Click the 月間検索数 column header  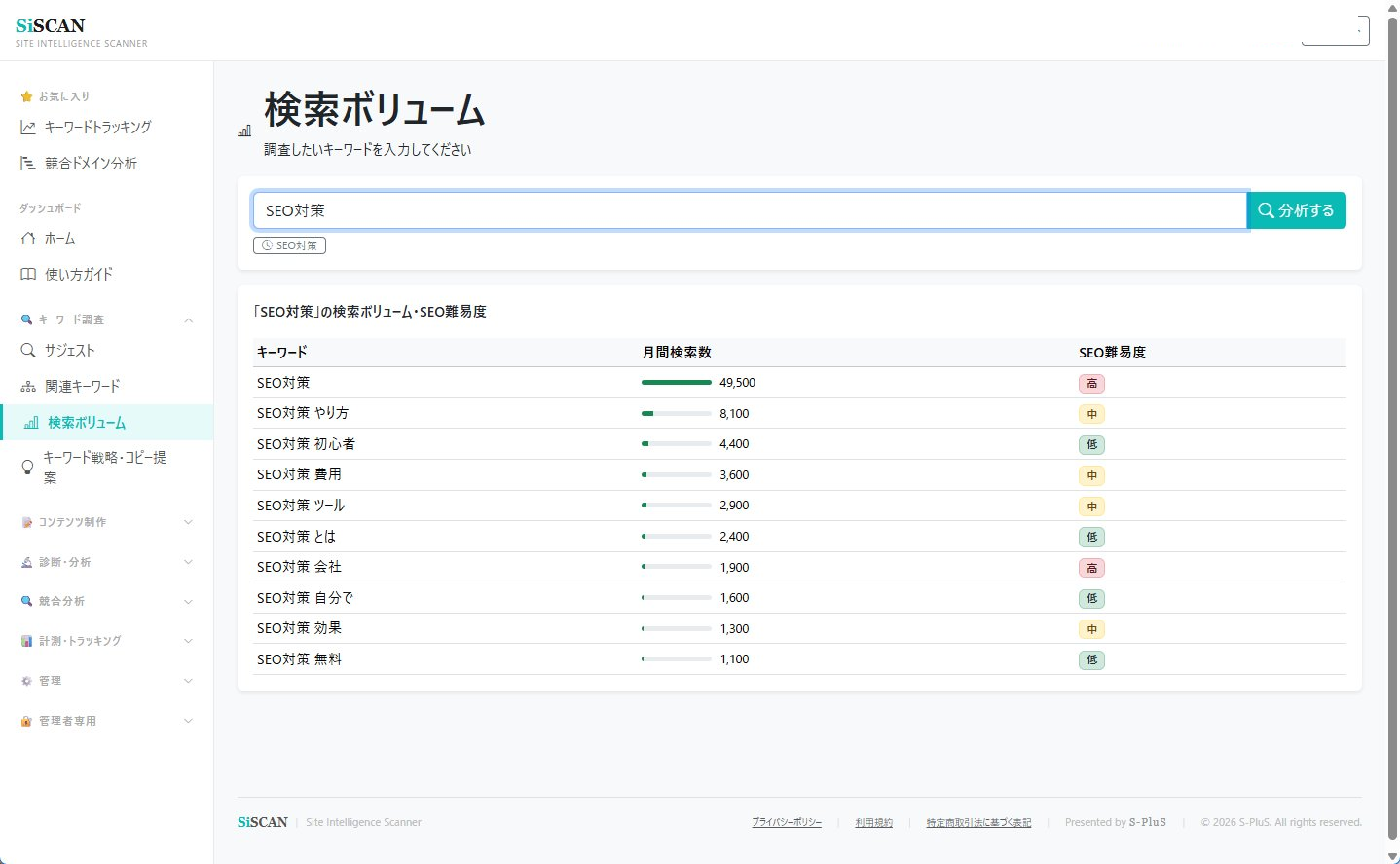[677, 353]
